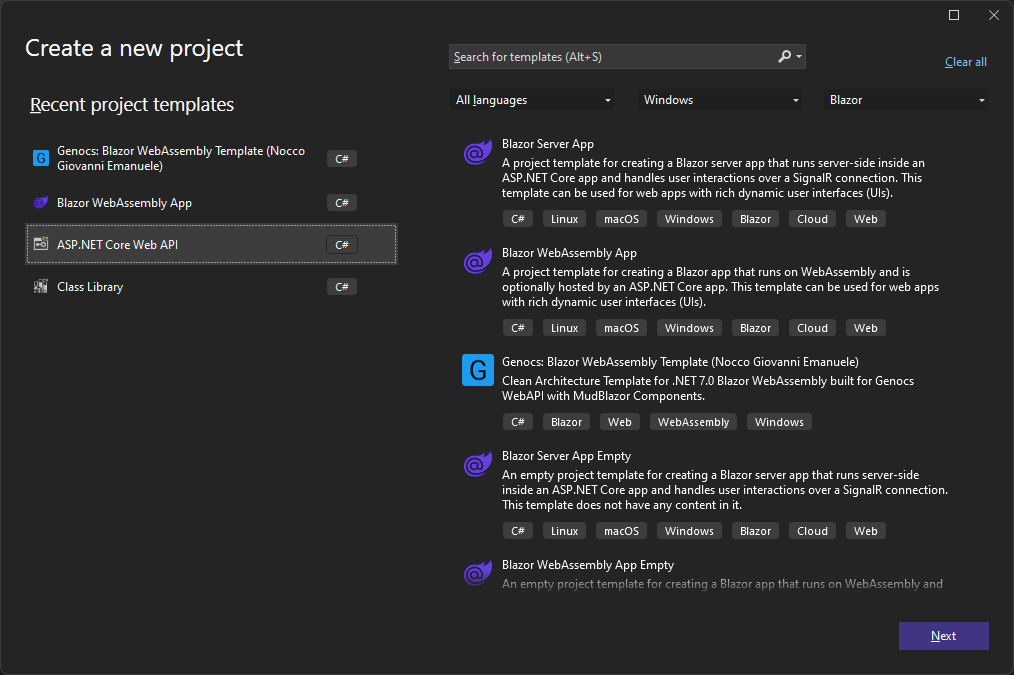
Task: Click the Blazor Server App Empty icon
Action: pos(476,465)
